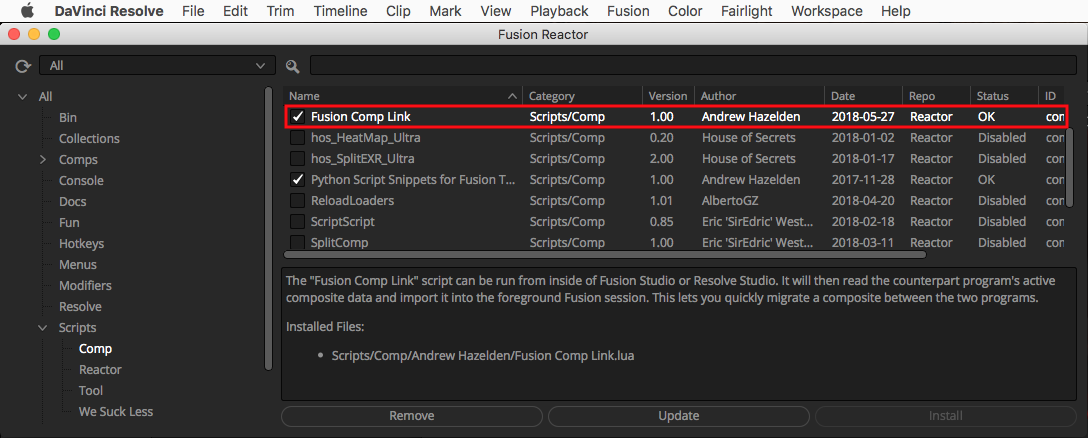Select the Collections category
Viewport: 1088px width, 438px height.
90,139
